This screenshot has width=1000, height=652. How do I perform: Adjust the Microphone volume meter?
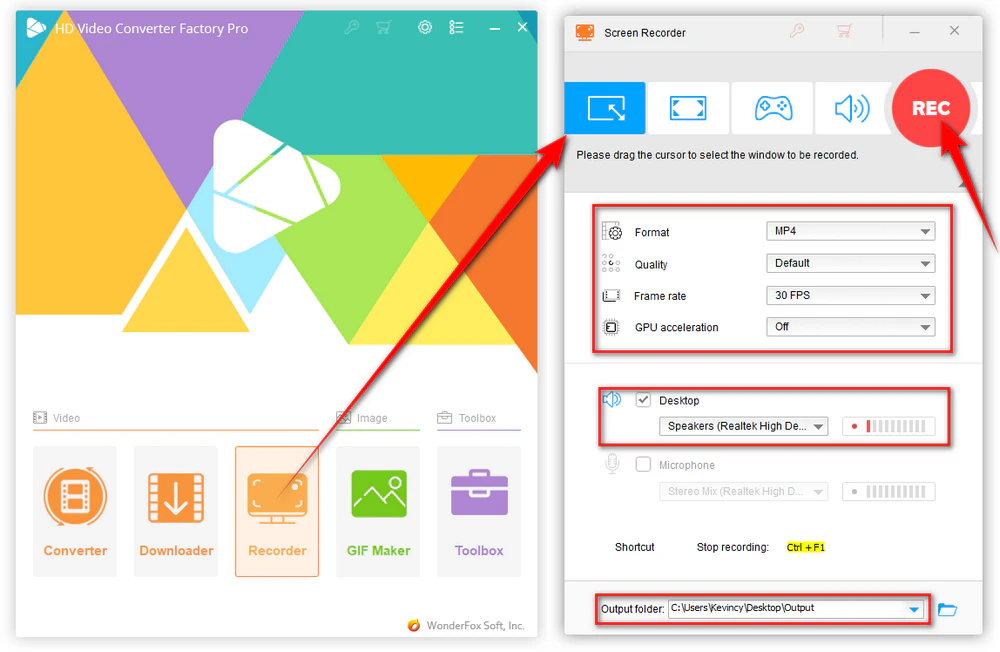click(x=888, y=491)
